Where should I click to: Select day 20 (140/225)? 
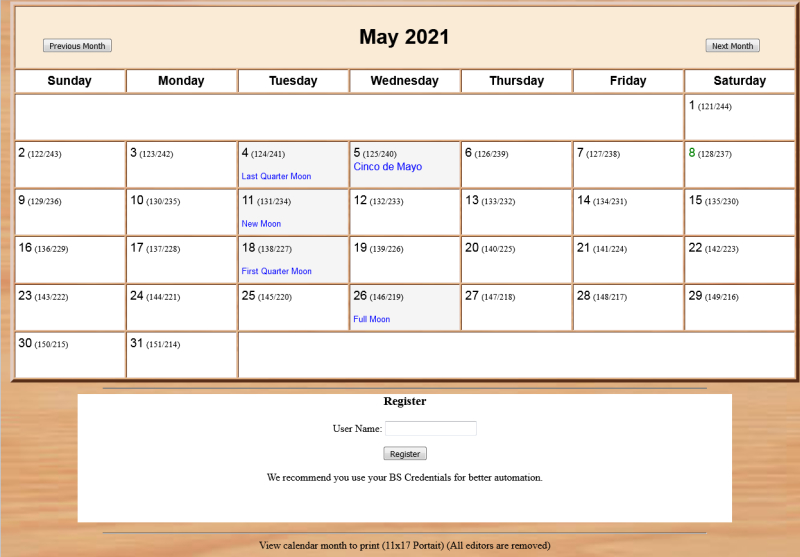click(517, 260)
